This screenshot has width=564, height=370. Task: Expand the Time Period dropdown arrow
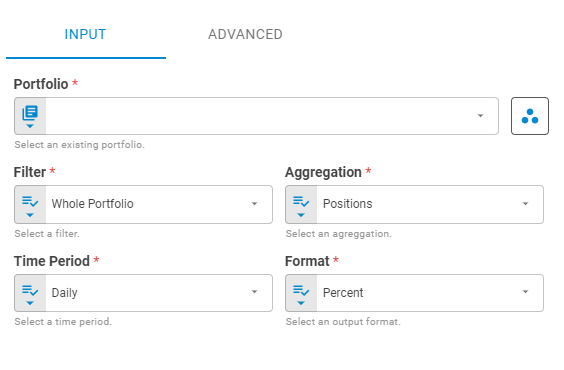[254, 292]
